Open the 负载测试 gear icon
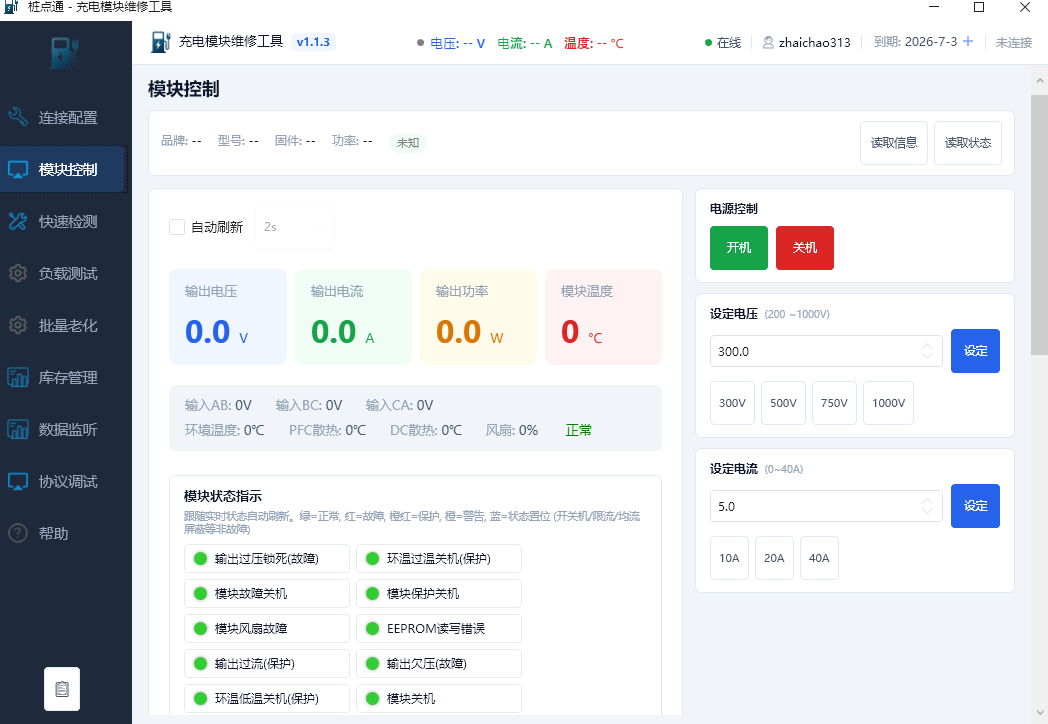This screenshot has height=724, width=1048. click(18, 273)
